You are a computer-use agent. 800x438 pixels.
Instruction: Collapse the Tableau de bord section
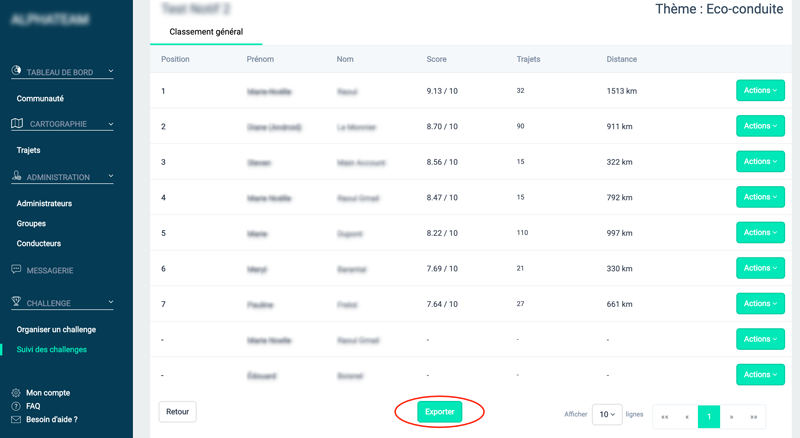click(x=110, y=71)
